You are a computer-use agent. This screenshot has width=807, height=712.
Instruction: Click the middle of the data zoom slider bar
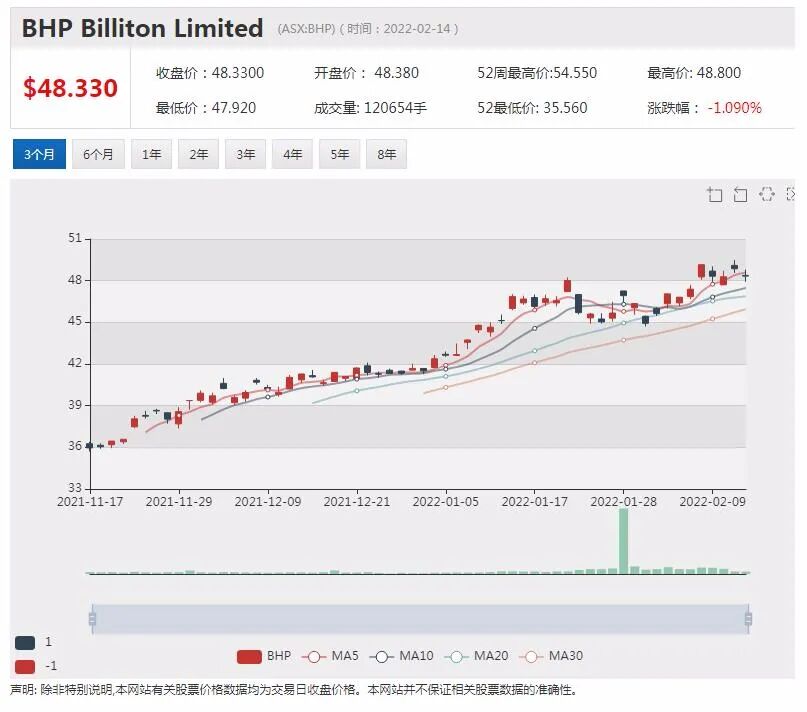pos(420,618)
